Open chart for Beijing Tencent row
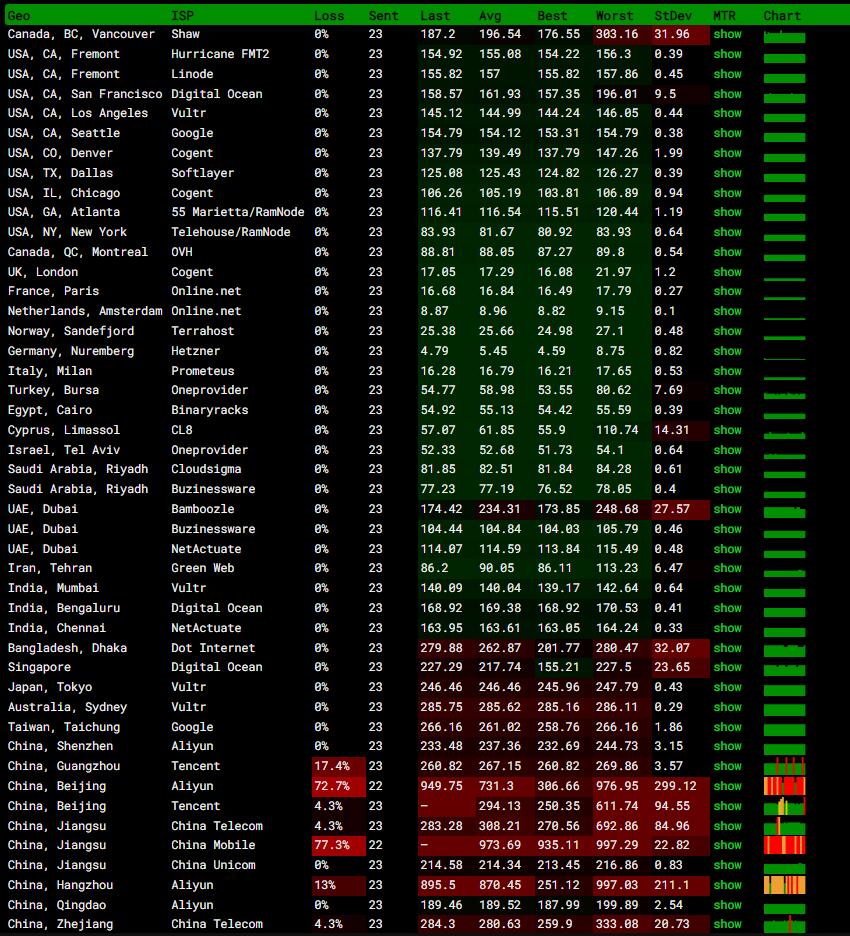 point(784,806)
